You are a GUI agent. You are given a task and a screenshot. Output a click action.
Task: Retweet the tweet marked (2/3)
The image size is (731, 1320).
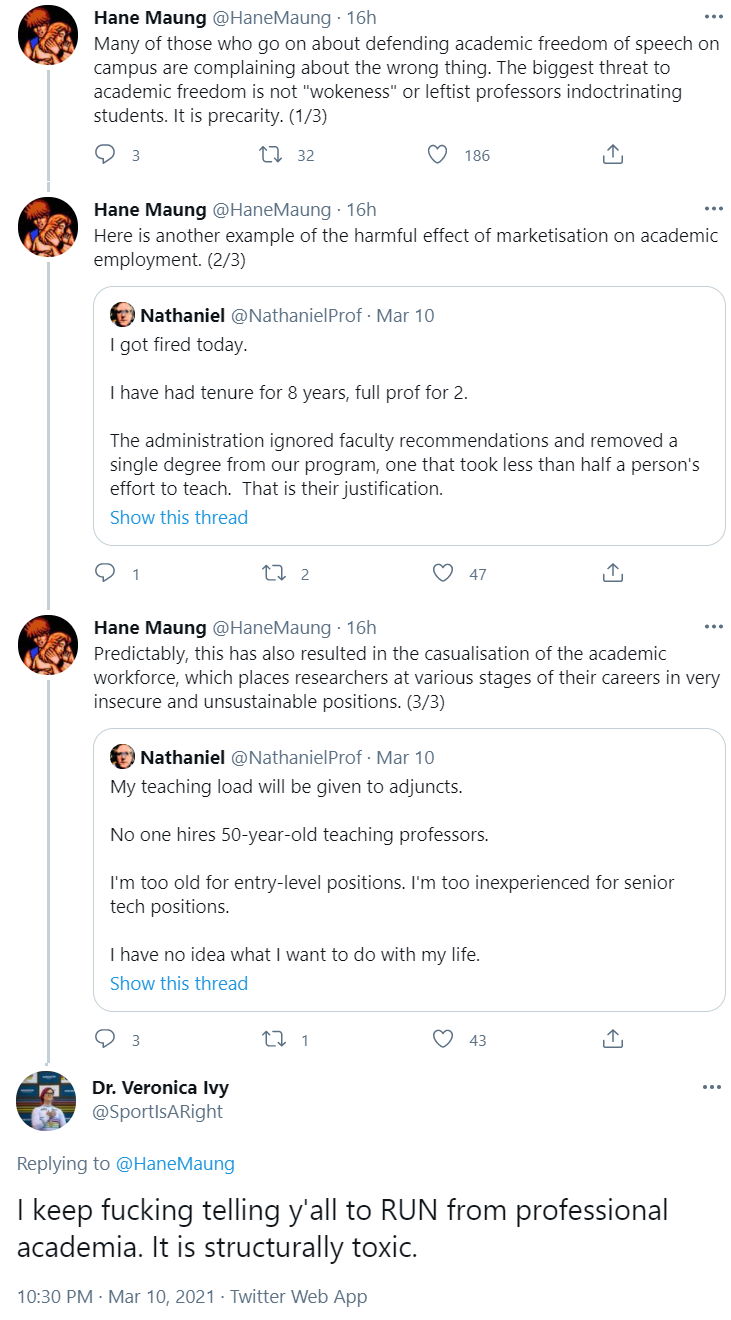click(x=272, y=573)
